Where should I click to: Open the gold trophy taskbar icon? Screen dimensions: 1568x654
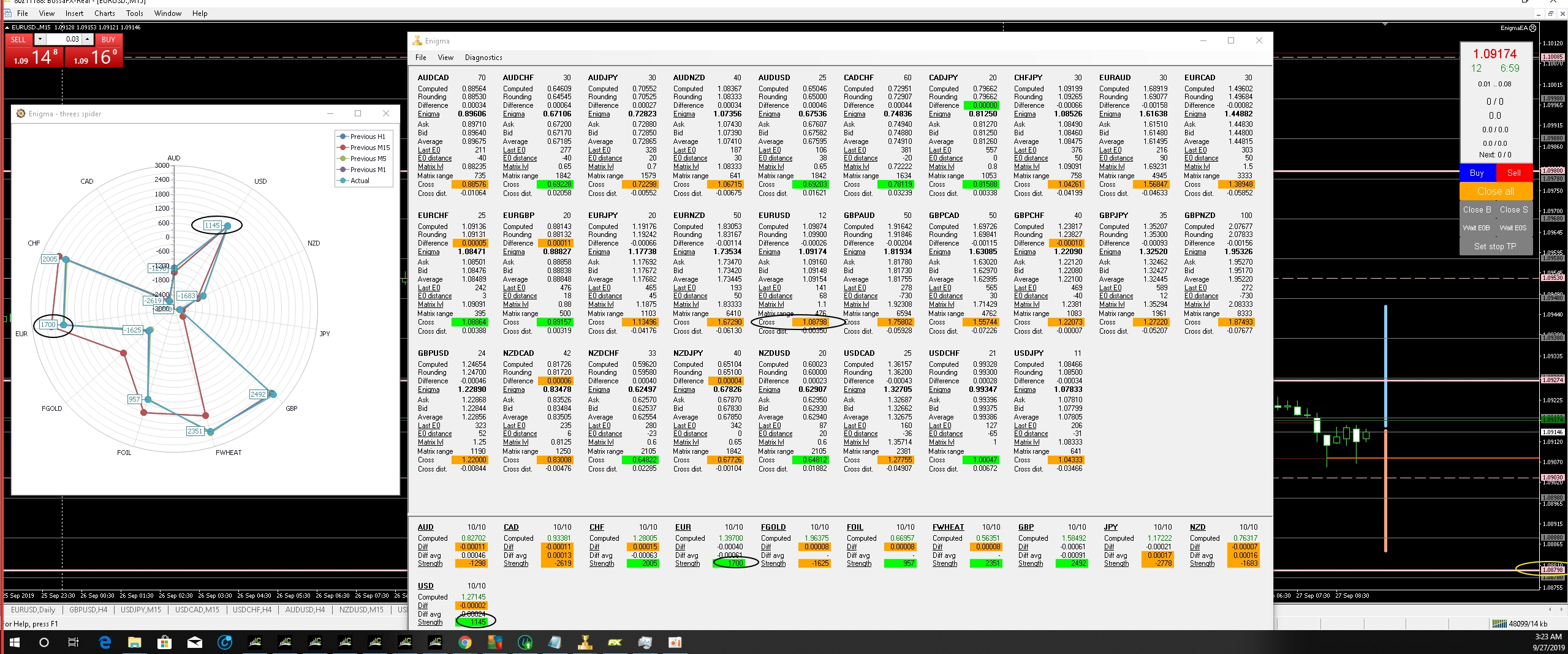coord(585,642)
